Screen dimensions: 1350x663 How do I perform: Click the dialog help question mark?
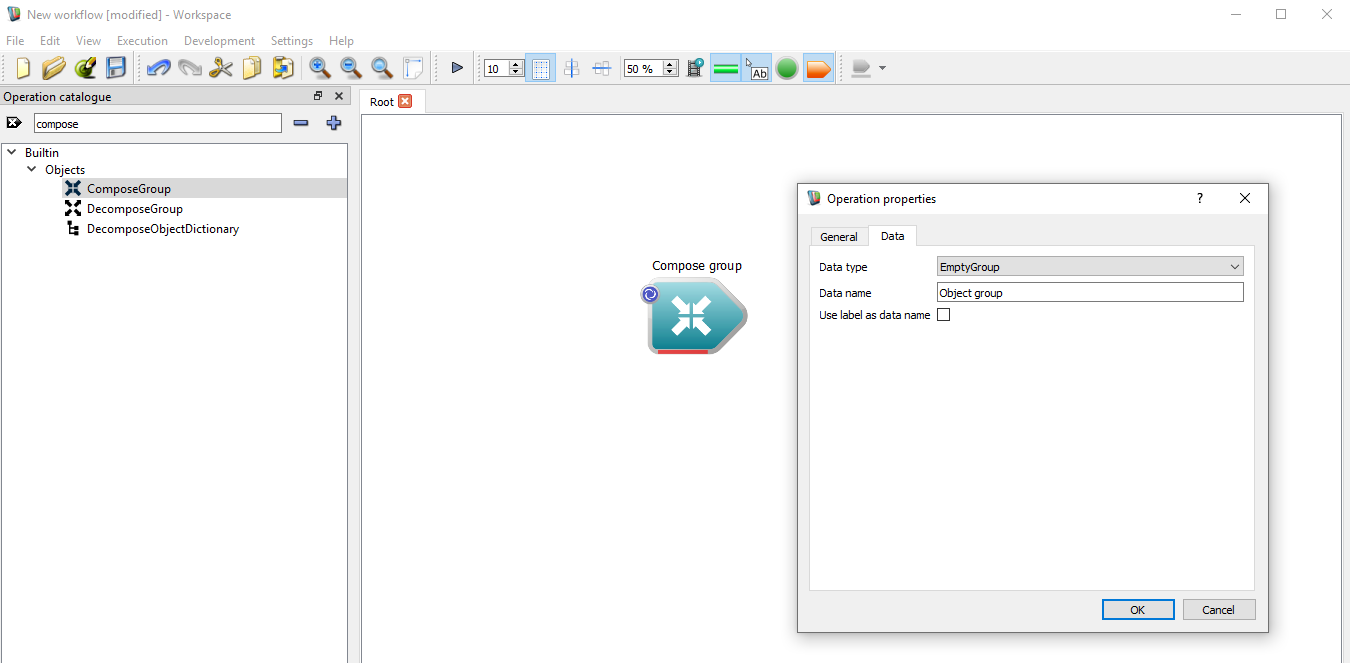tap(1200, 198)
